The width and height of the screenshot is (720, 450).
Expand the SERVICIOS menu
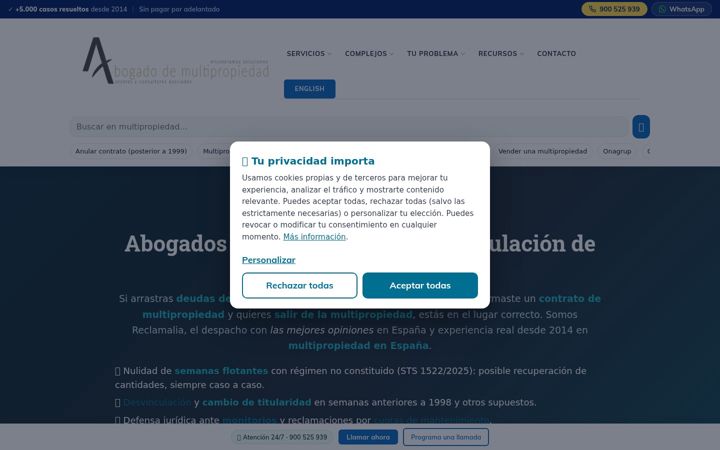pos(308,54)
